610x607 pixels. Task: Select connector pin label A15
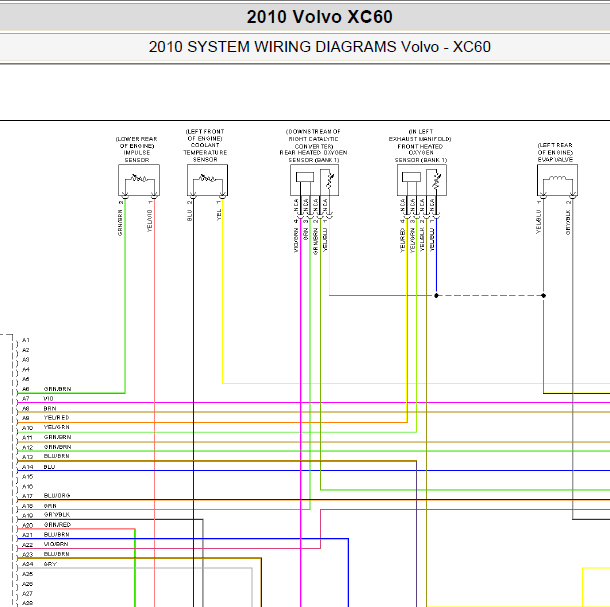(x=27, y=477)
